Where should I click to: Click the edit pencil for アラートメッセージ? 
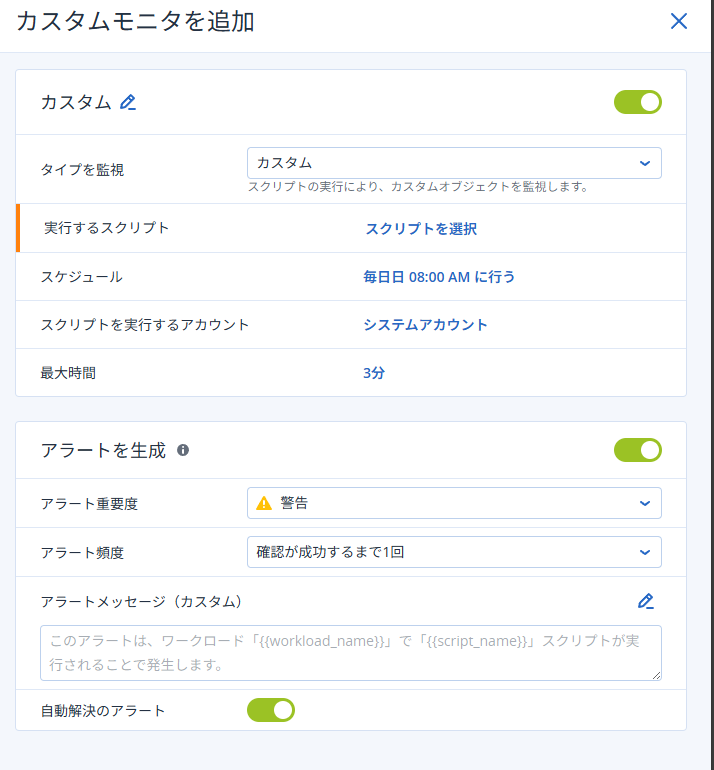[646, 602]
